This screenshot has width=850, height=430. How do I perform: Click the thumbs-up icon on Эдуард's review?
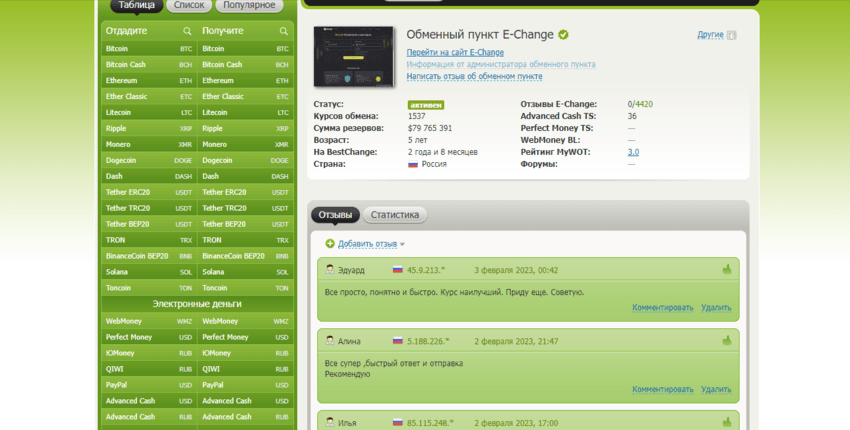click(727, 269)
